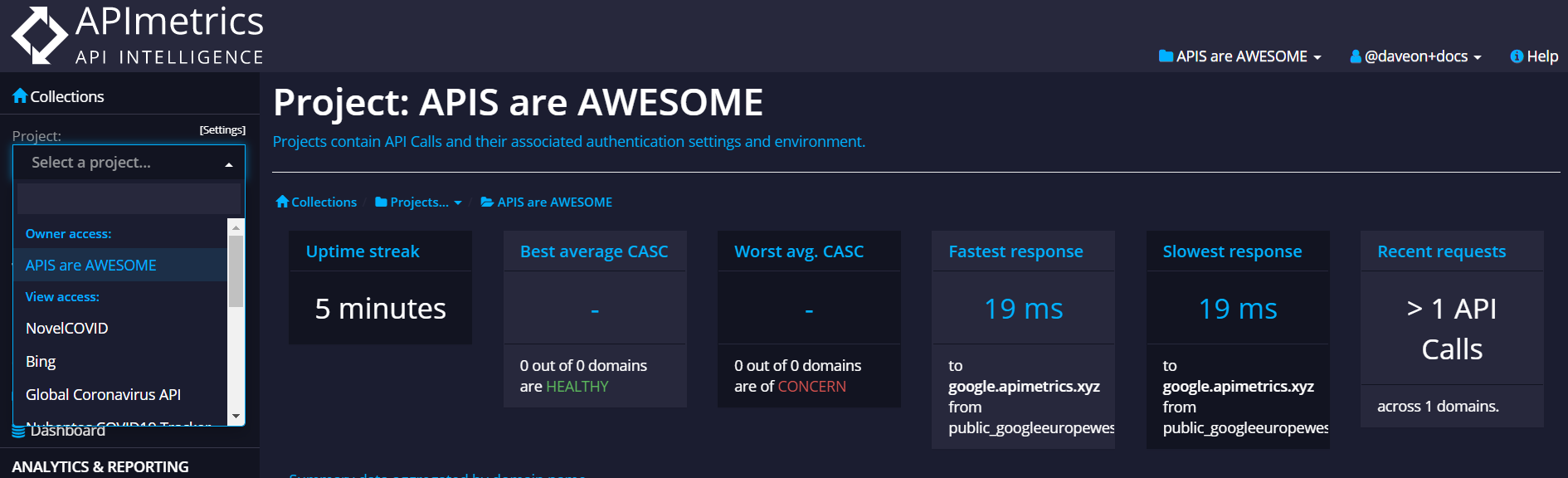The width and height of the screenshot is (1568, 478).
Task: Click the Fastest response heading
Action: click(x=1015, y=251)
